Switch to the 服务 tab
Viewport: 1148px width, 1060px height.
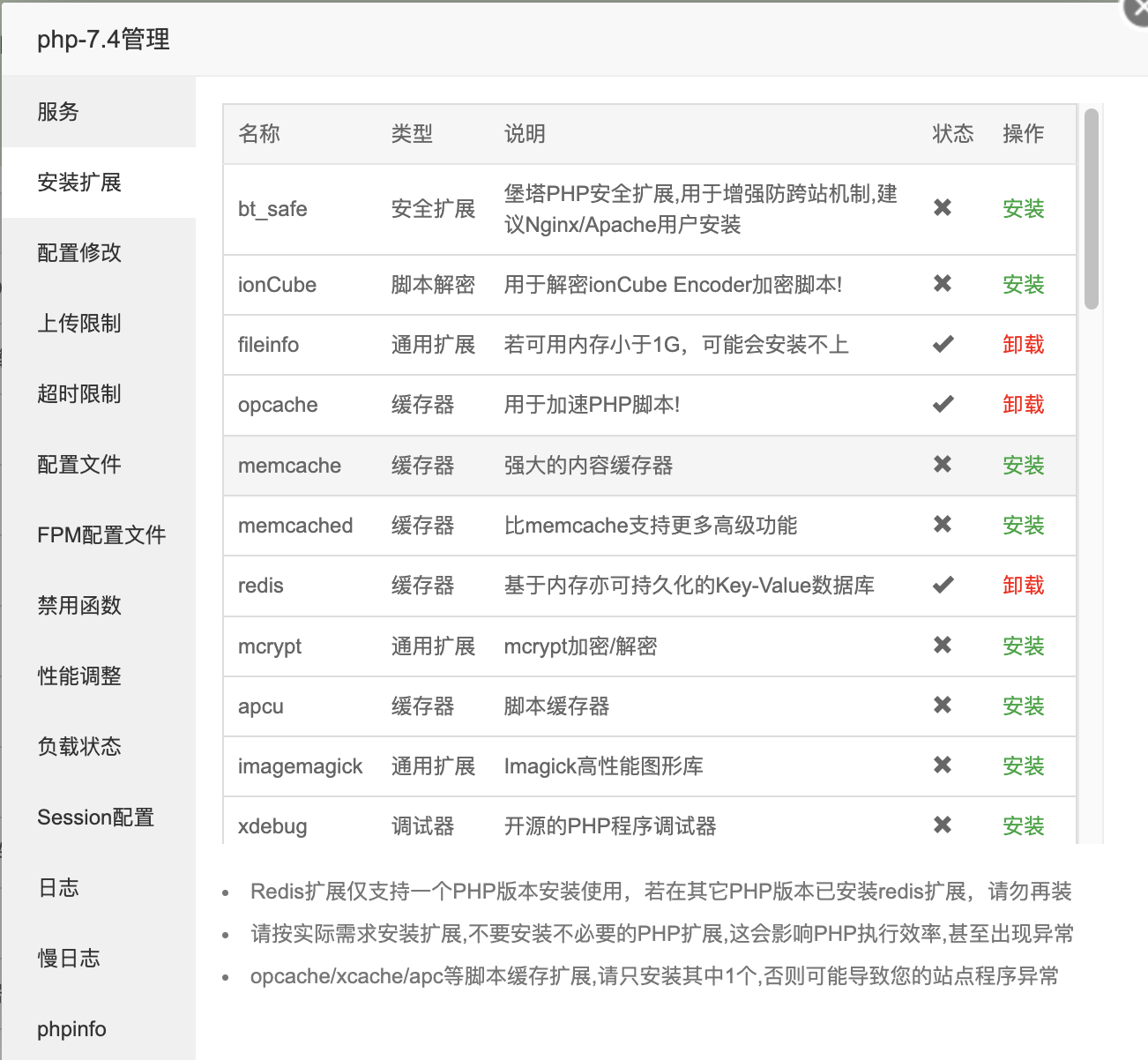point(58,112)
